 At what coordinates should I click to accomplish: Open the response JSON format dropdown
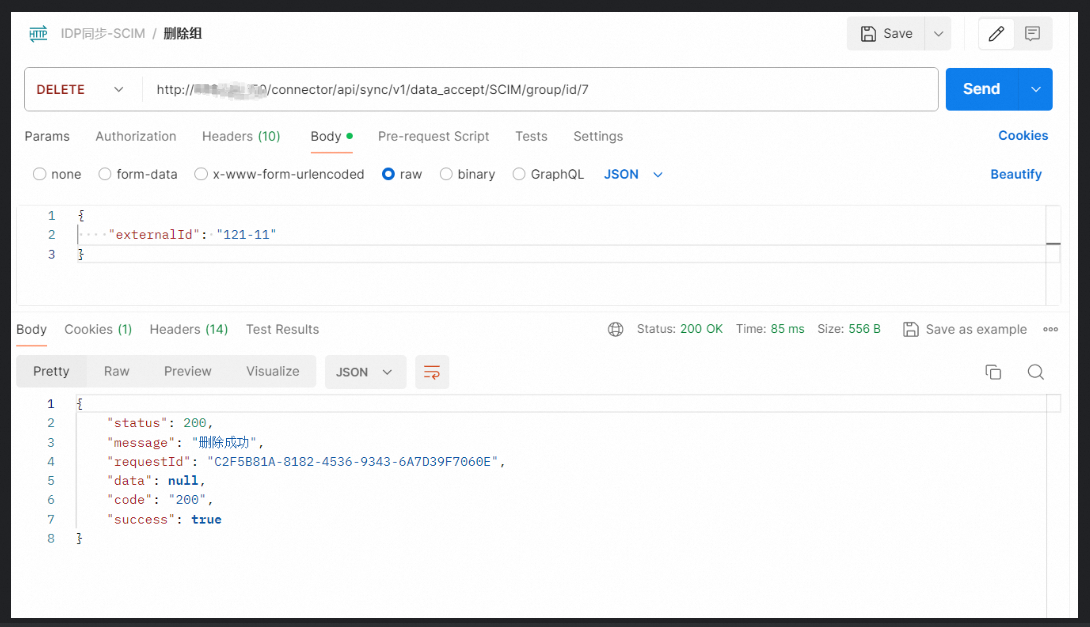tap(365, 372)
